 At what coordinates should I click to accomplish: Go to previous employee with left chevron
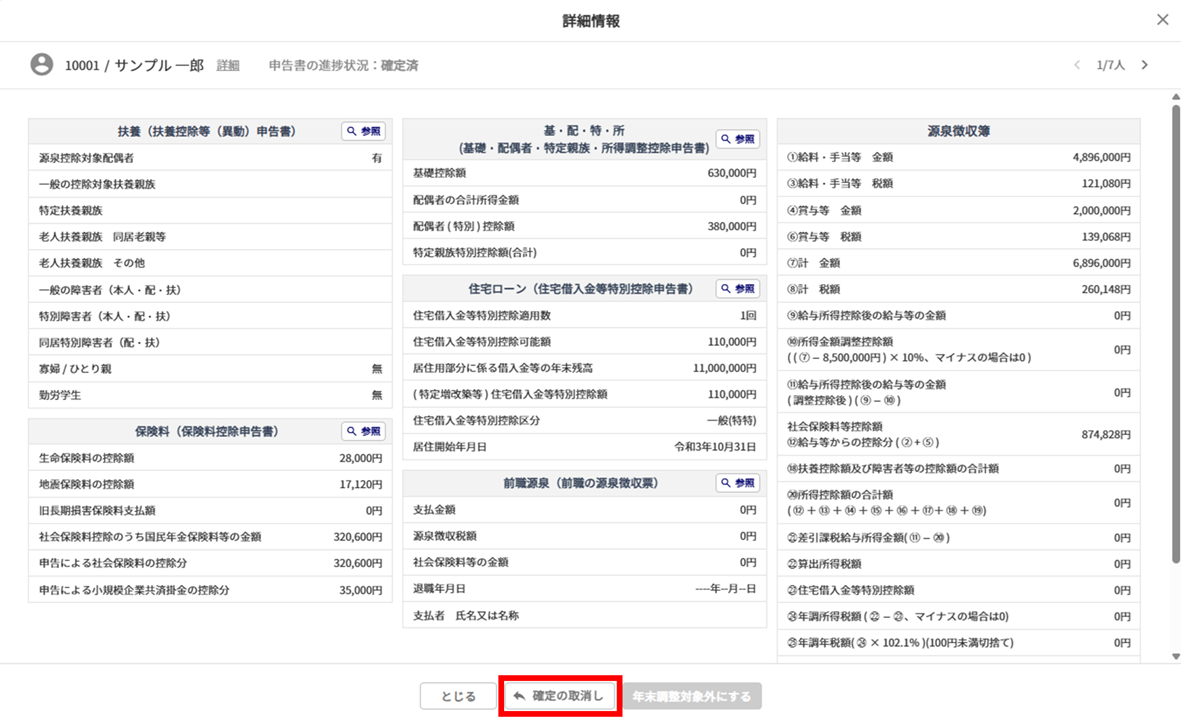pyautogui.click(x=1077, y=65)
